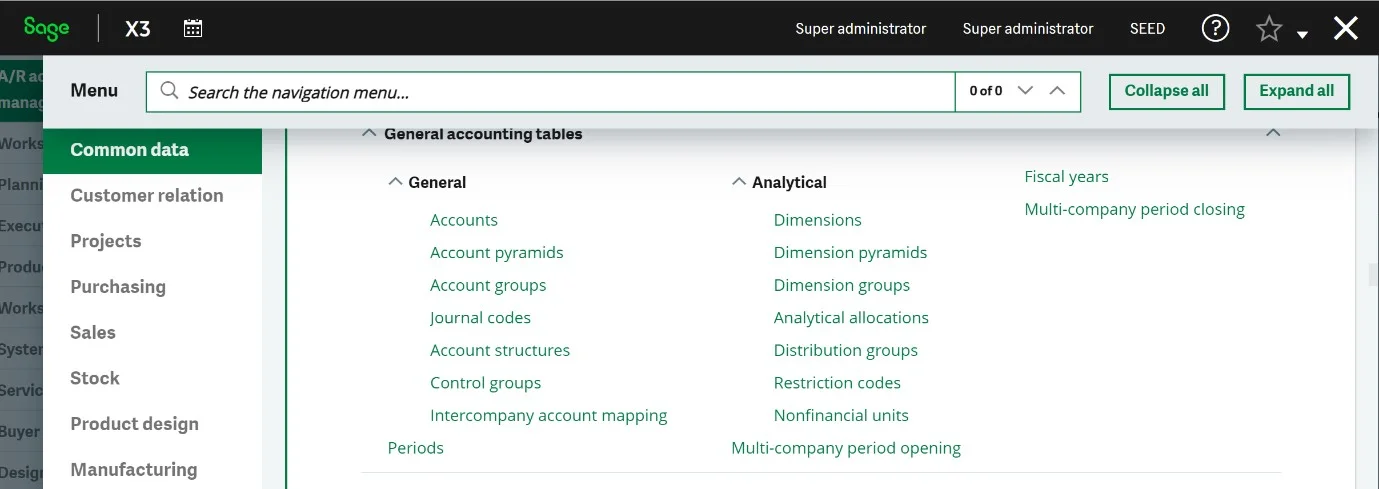Focus the navigation menu search field
1379x489 pixels.
[570, 92]
